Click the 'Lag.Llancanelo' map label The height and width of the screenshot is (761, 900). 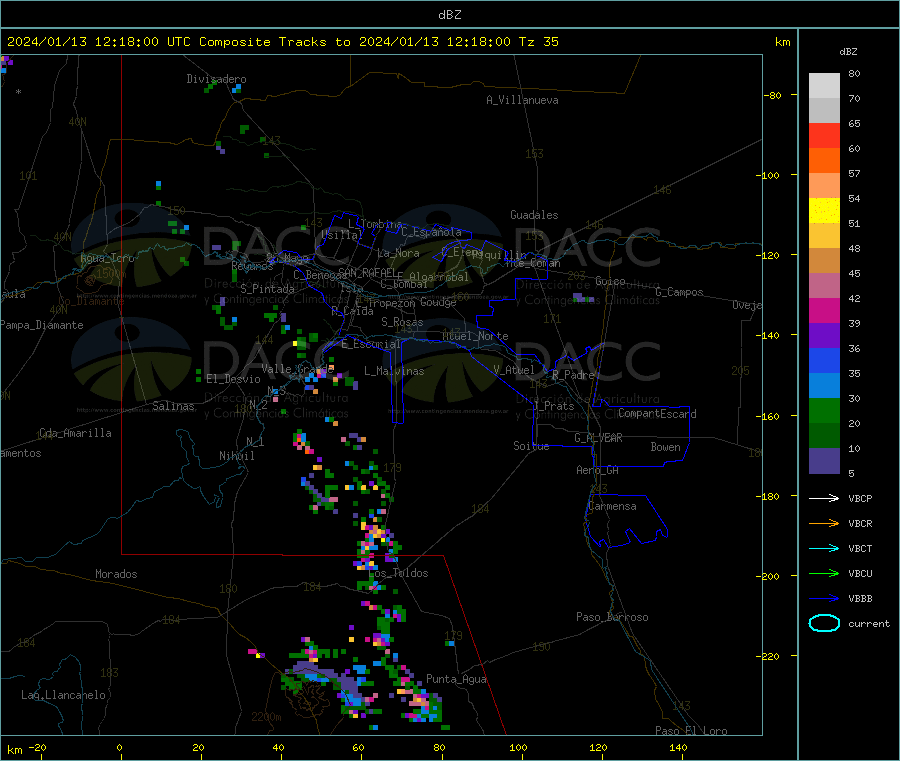[x=64, y=695]
